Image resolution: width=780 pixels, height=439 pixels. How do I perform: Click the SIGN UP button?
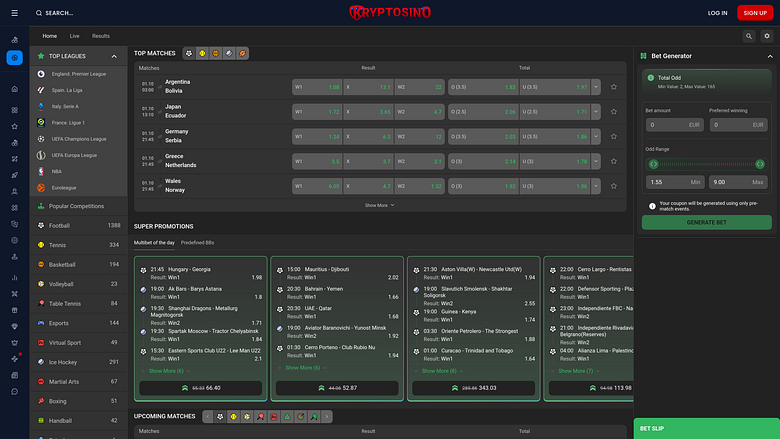(x=755, y=13)
